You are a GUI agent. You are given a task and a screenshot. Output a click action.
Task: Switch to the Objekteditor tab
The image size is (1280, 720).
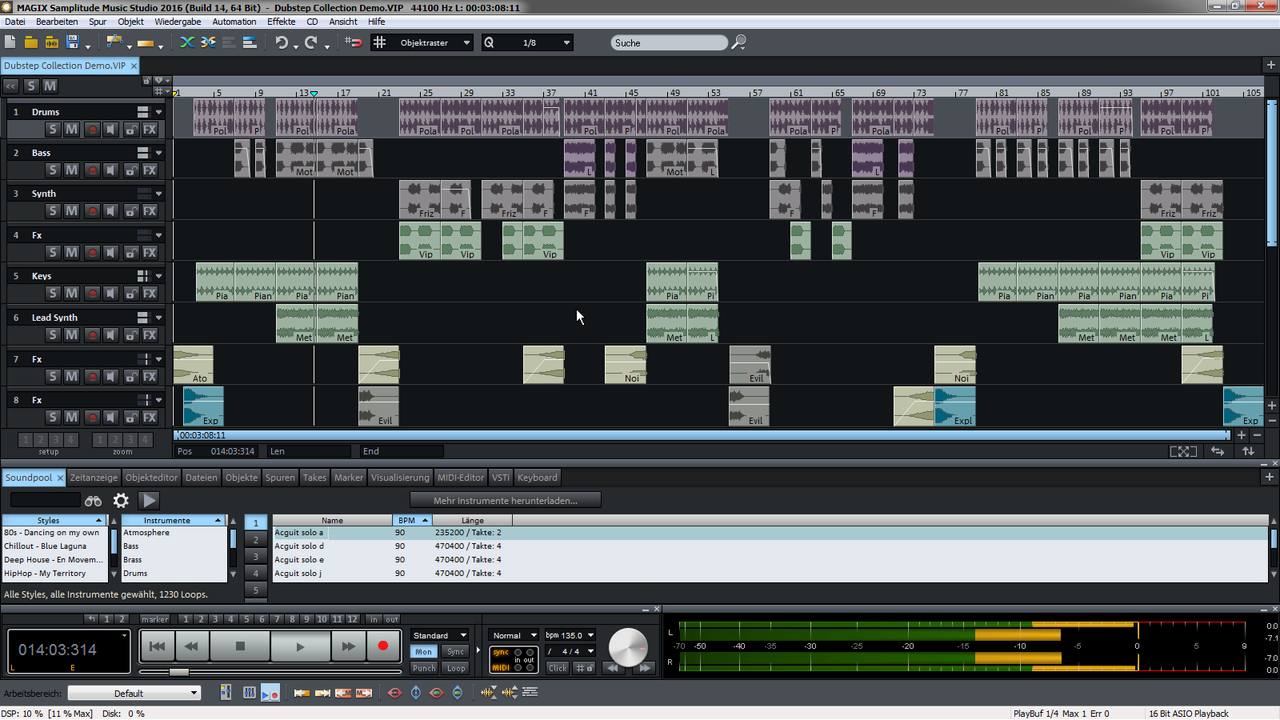(151, 478)
